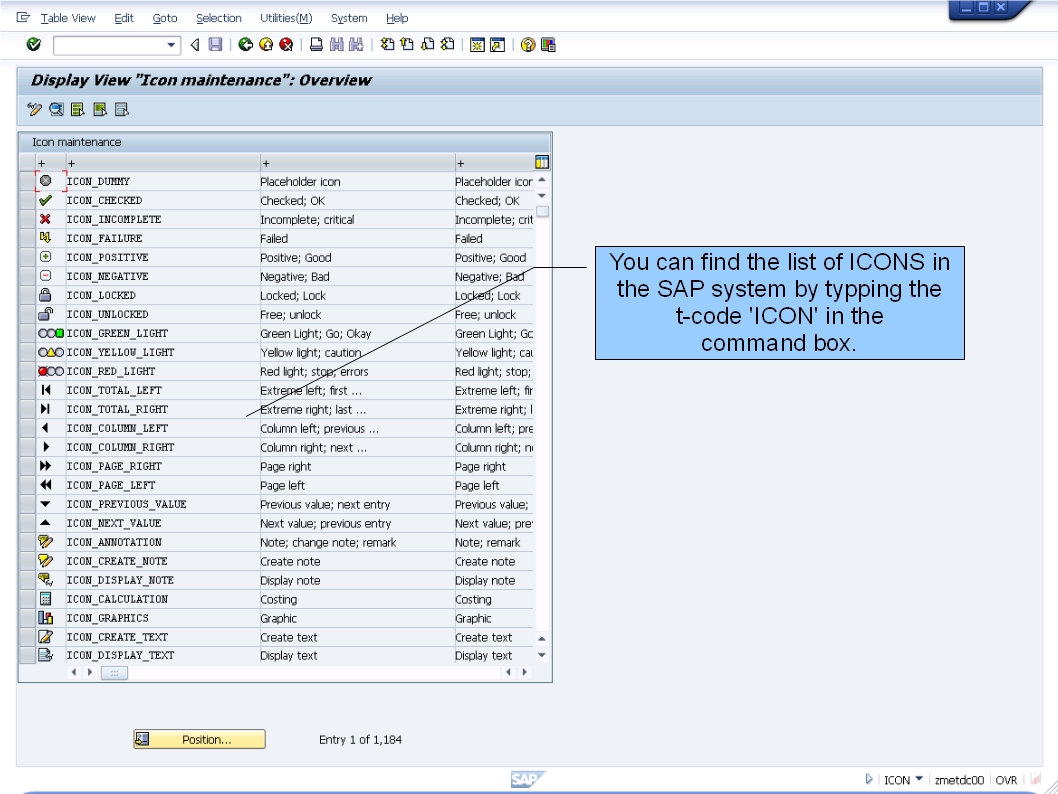The width and height of the screenshot is (1058, 794).
Task: Click the green Enter checkmark icon
Action: (x=33, y=44)
